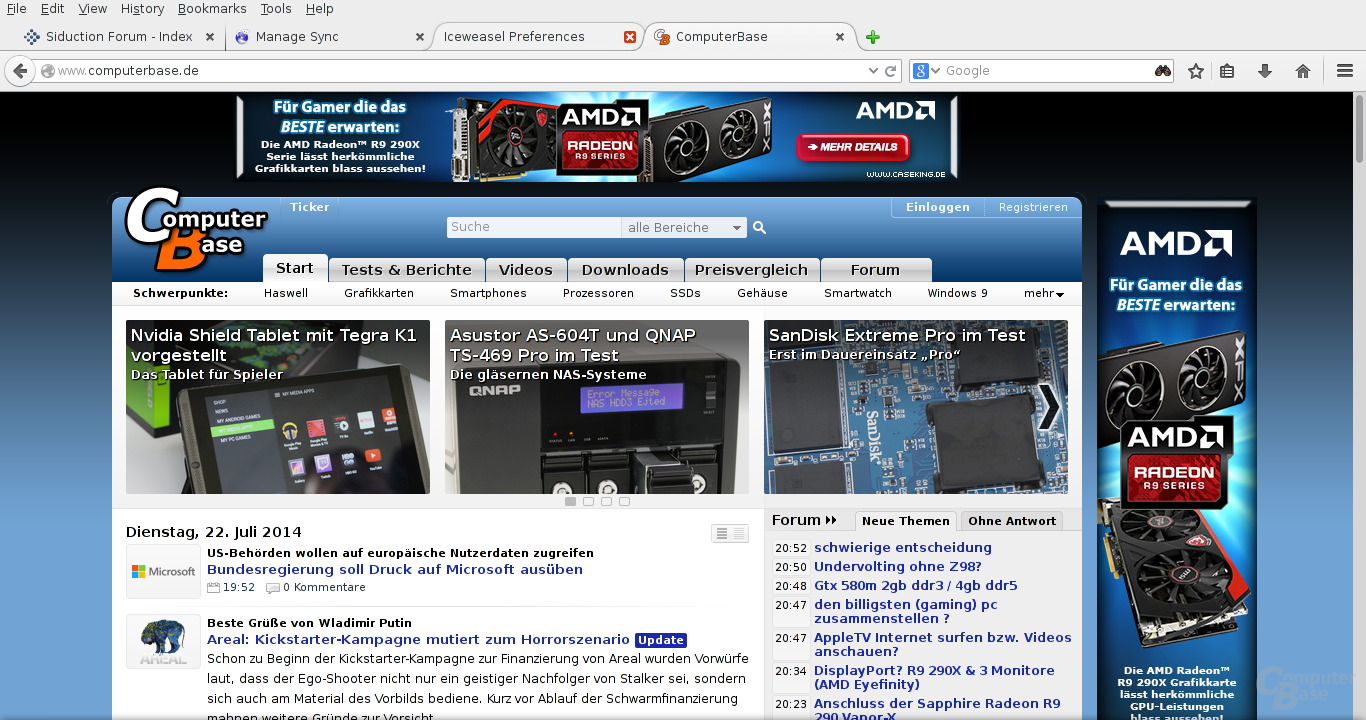Open the 'Tests & Berichte' site tab

406,270
